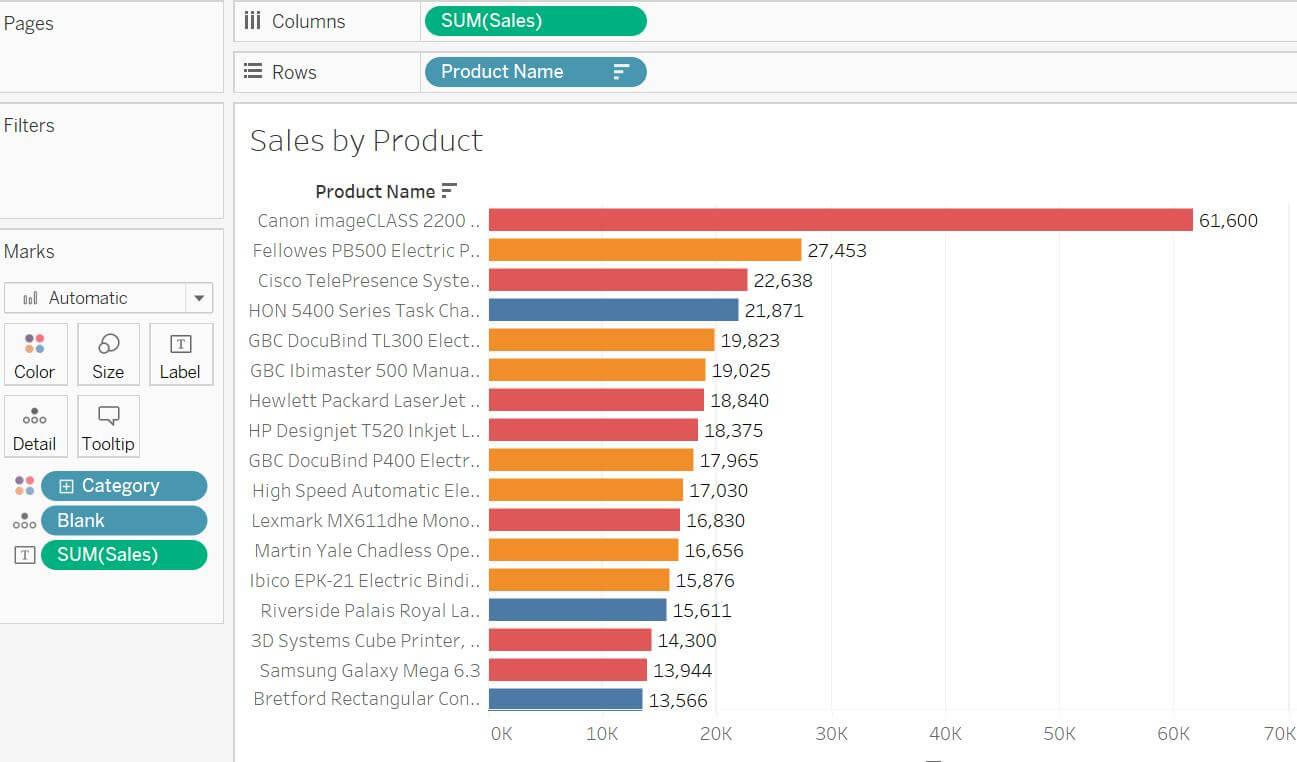Select the Lexmark MX611dhe Mono.. label
The image size is (1297, 762).
pos(366,521)
